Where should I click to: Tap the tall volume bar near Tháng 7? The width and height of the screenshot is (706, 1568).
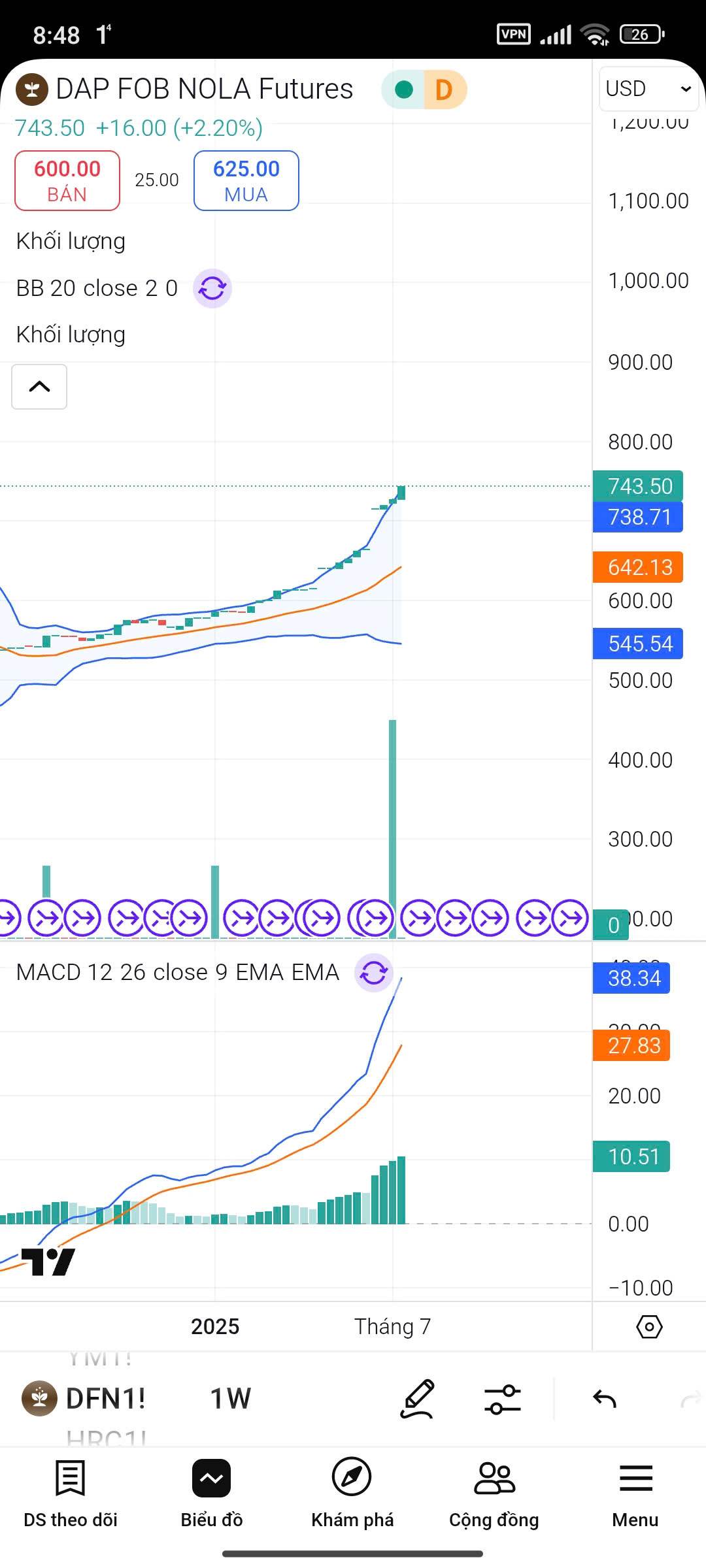pyautogui.click(x=393, y=828)
